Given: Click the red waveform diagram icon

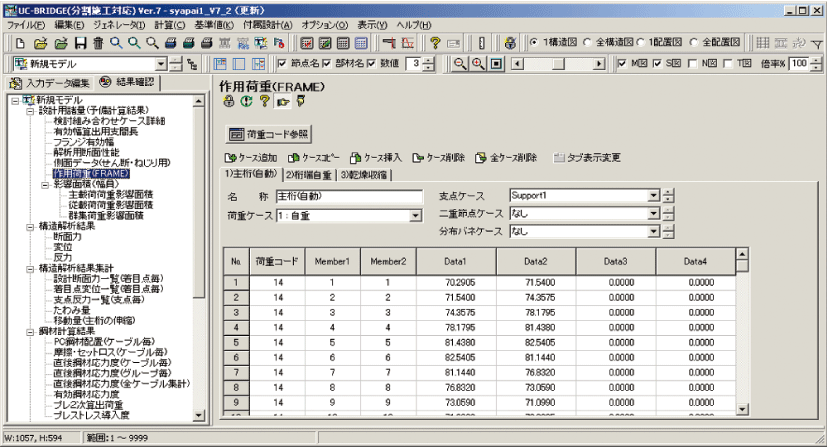Looking at the screenshot, I should 408,43.
